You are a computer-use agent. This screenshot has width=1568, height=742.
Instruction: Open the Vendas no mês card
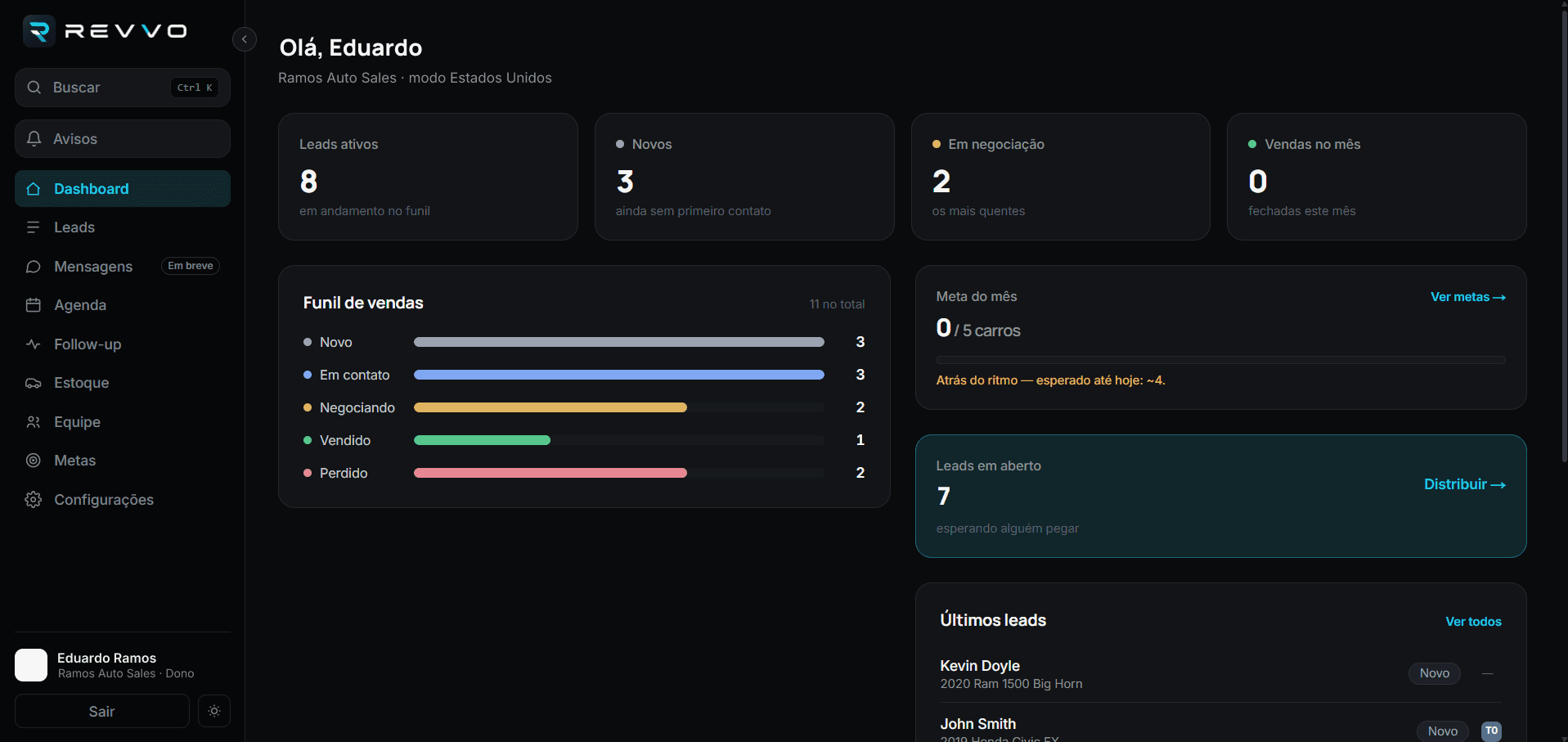coord(1377,177)
